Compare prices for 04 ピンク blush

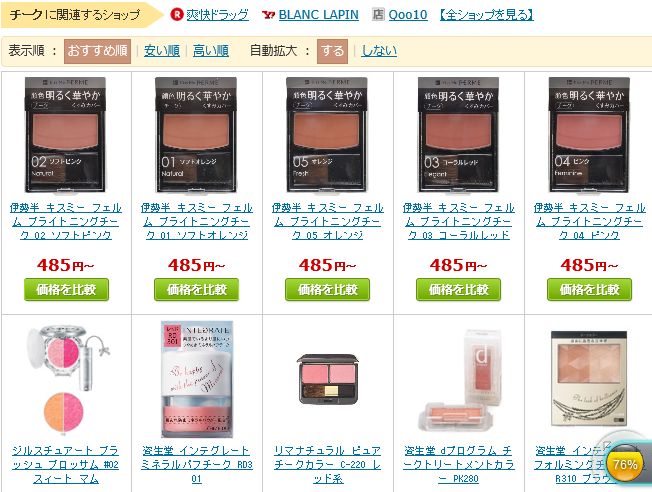[x=589, y=289]
